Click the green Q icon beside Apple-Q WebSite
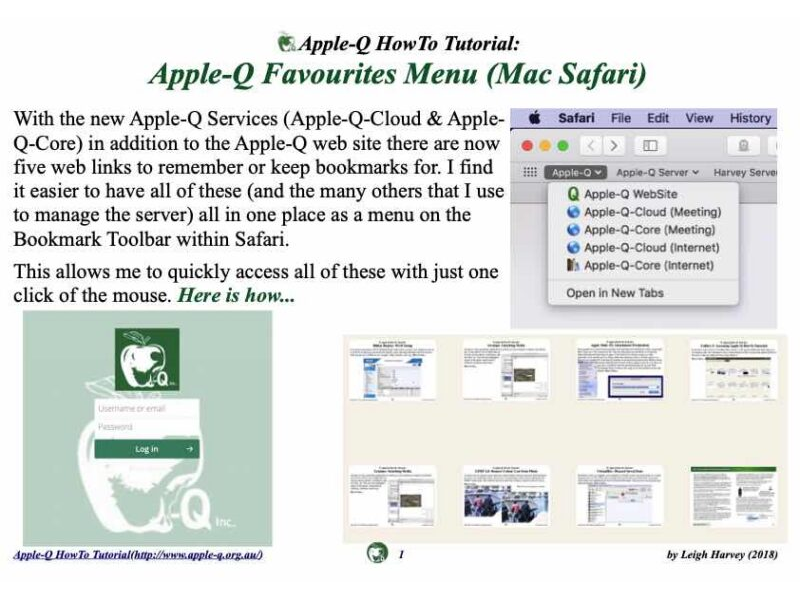This screenshot has width=800, height=600. point(573,194)
